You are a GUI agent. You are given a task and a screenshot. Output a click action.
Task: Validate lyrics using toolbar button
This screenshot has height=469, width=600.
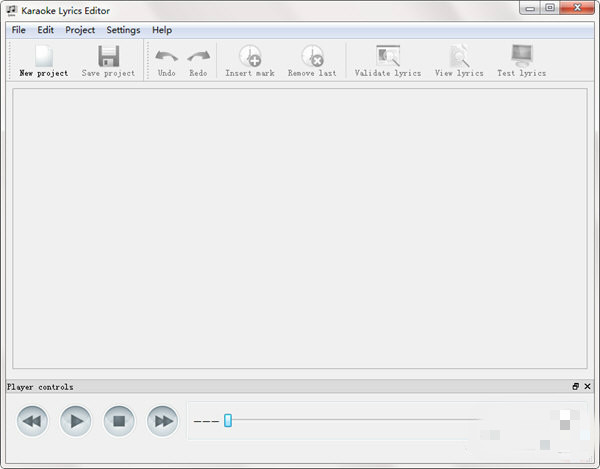(x=388, y=61)
